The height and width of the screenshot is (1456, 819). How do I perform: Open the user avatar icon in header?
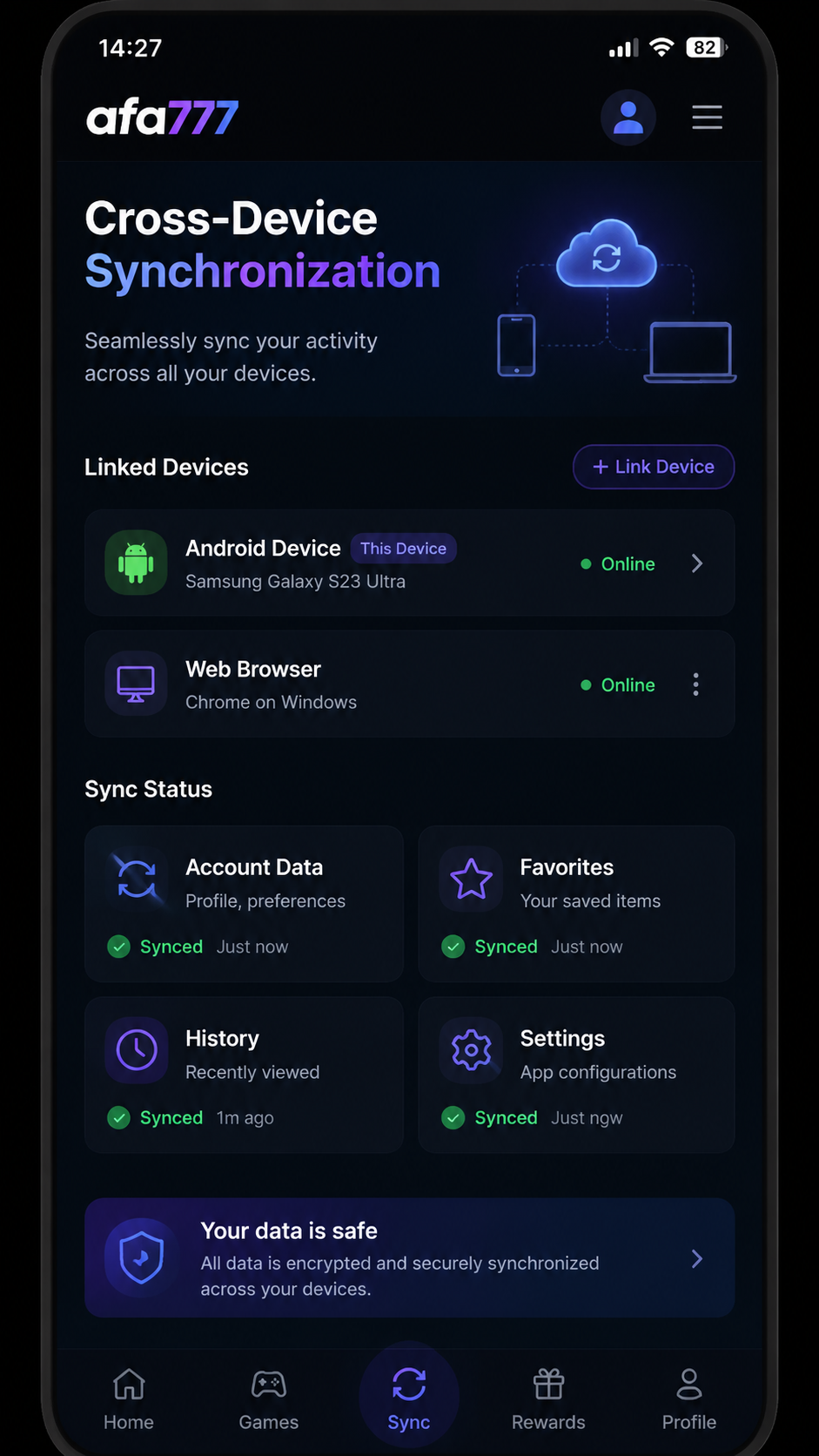pos(628,117)
